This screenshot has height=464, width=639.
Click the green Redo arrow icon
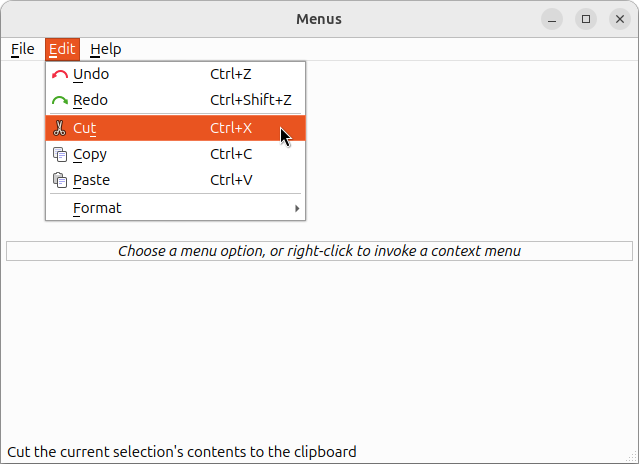60,100
